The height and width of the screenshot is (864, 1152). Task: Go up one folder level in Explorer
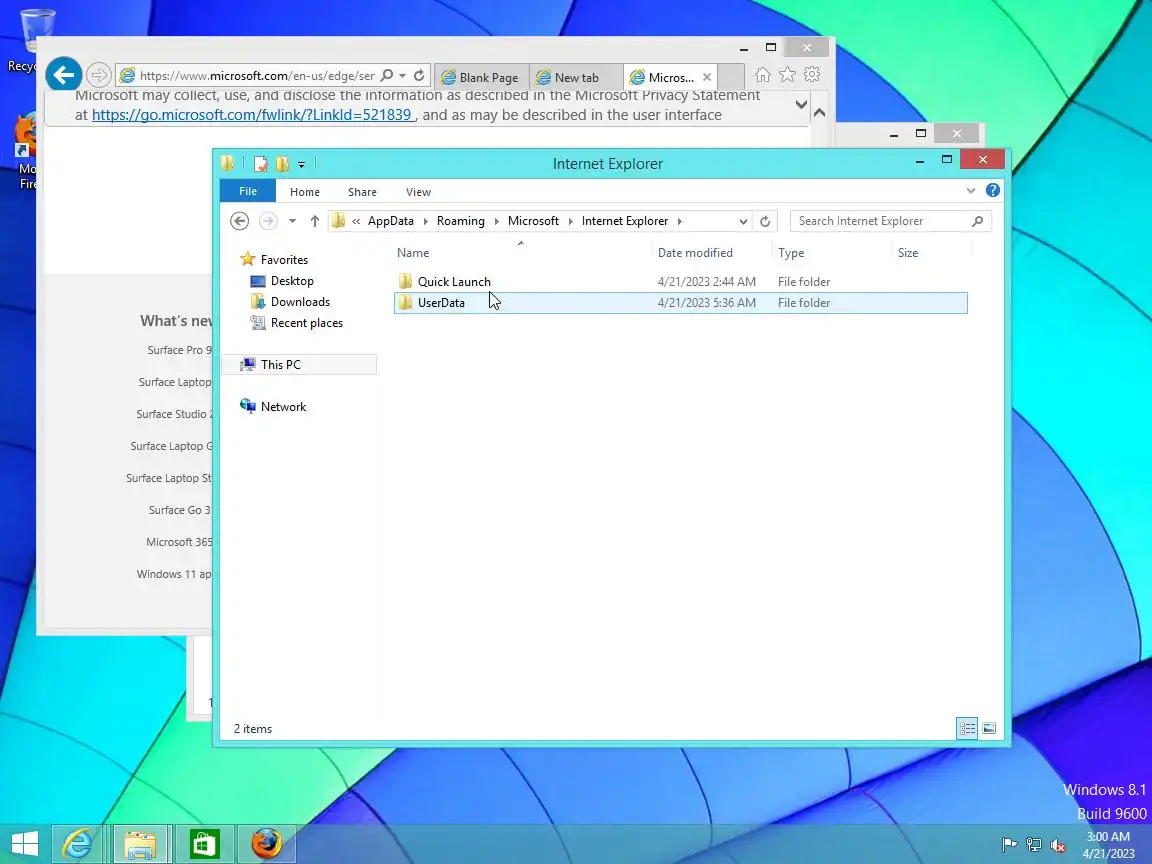pos(314,221)
